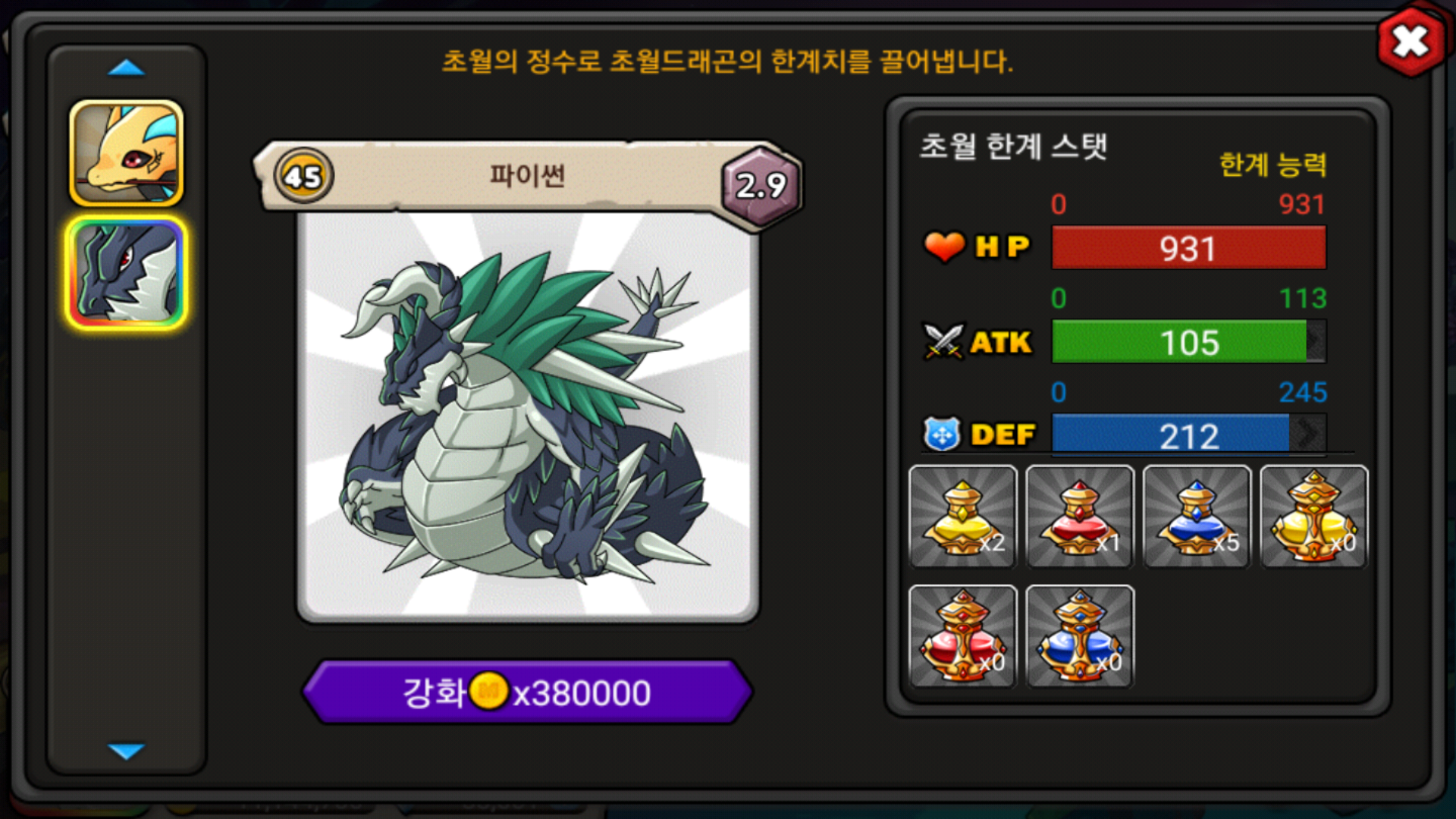Select the small red essence potion x1
Image resolution: width=1456 pixels, height=819 pixels.
(x=1080, y=517)
